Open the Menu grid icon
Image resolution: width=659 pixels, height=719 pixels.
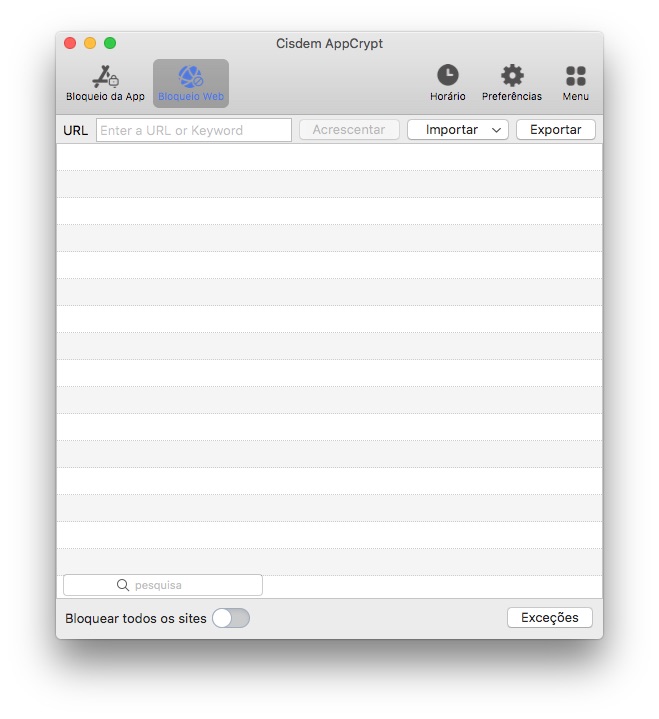575,76
